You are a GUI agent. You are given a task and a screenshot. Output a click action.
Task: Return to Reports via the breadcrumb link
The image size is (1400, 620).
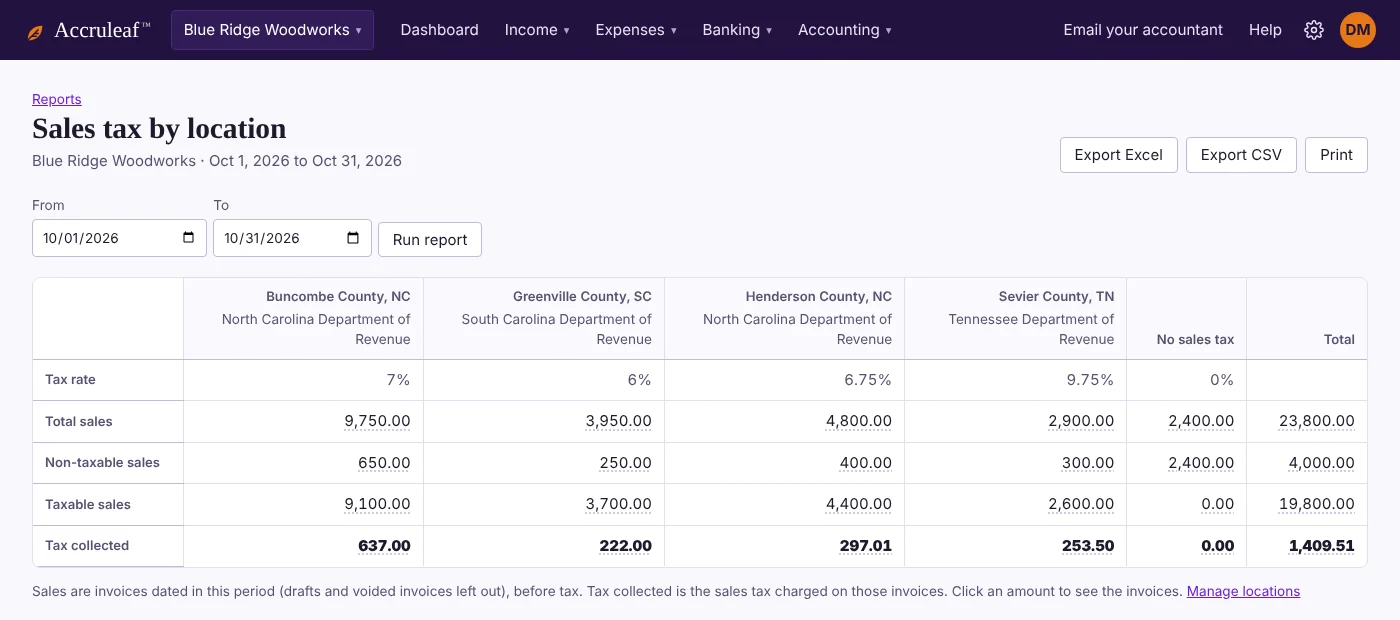[57, 99]
